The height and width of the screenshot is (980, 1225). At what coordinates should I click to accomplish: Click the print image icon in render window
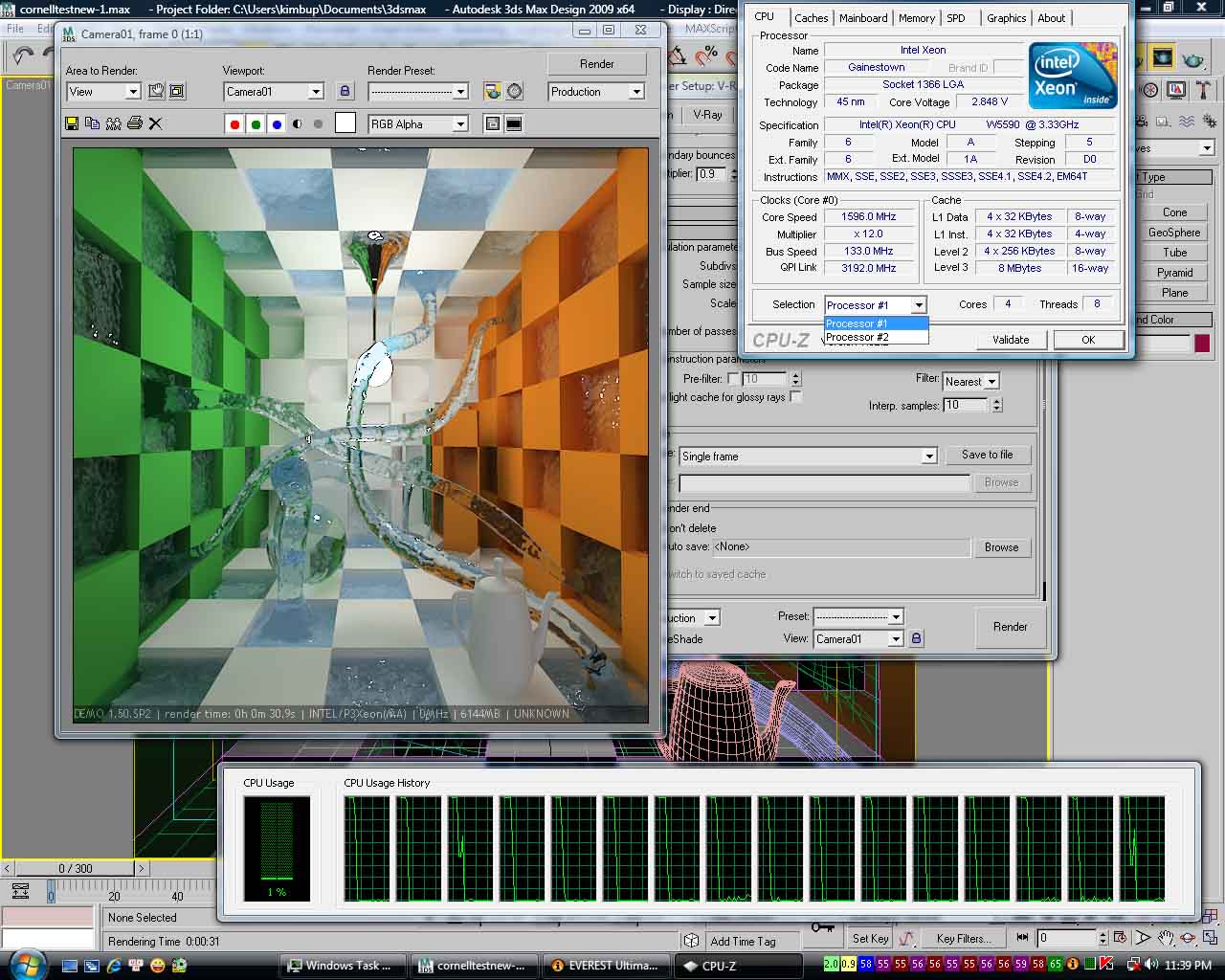click(135, 123)
